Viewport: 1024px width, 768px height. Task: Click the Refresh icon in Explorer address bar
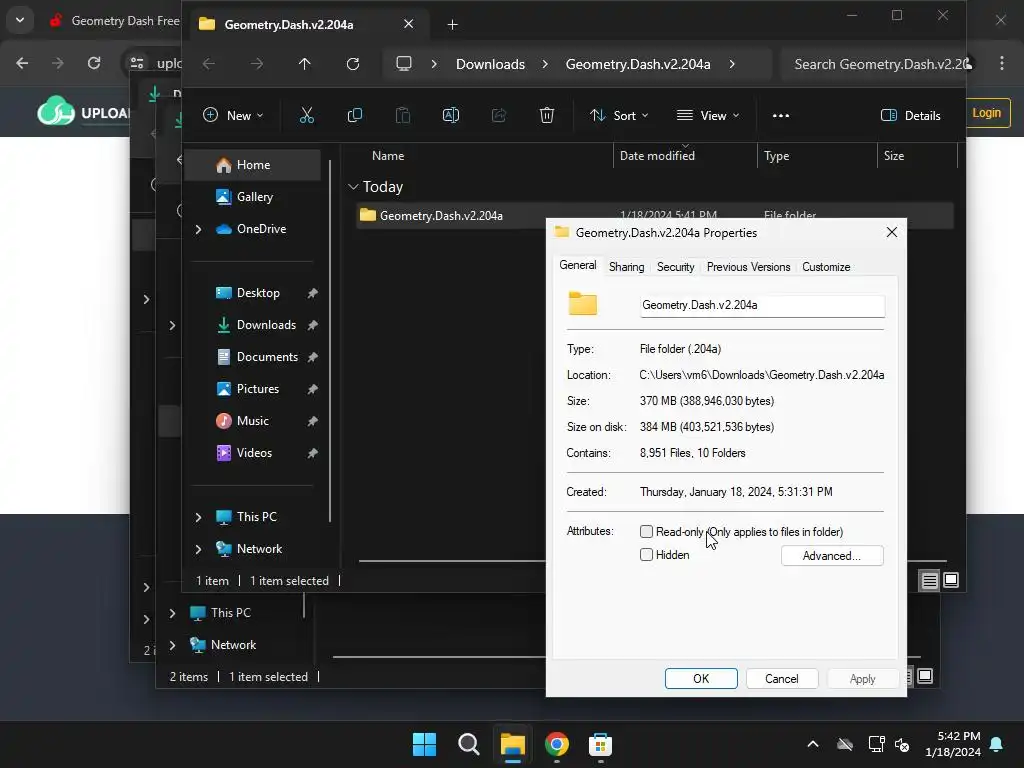coord(353,64)
